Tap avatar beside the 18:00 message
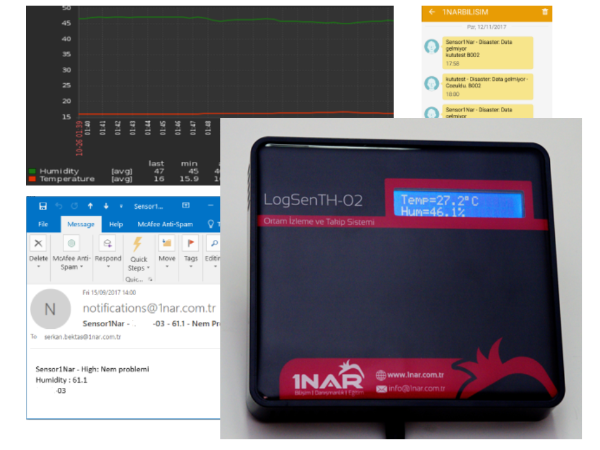600x450 pixels. click(x=432, y=83)
